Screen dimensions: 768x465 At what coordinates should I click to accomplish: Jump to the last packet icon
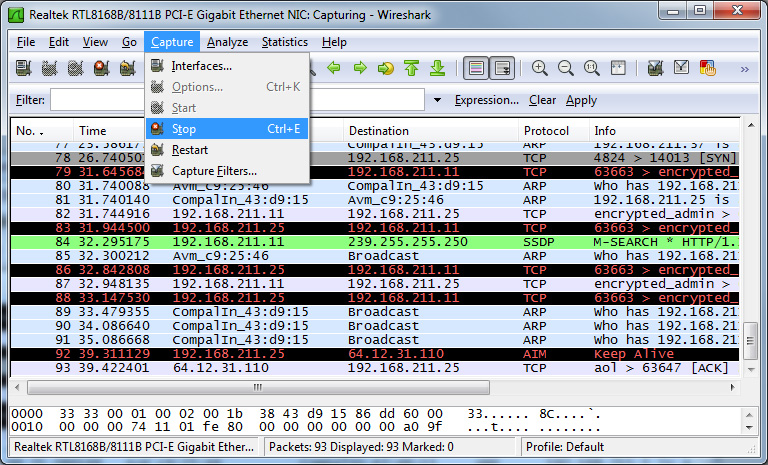(437, 69)
